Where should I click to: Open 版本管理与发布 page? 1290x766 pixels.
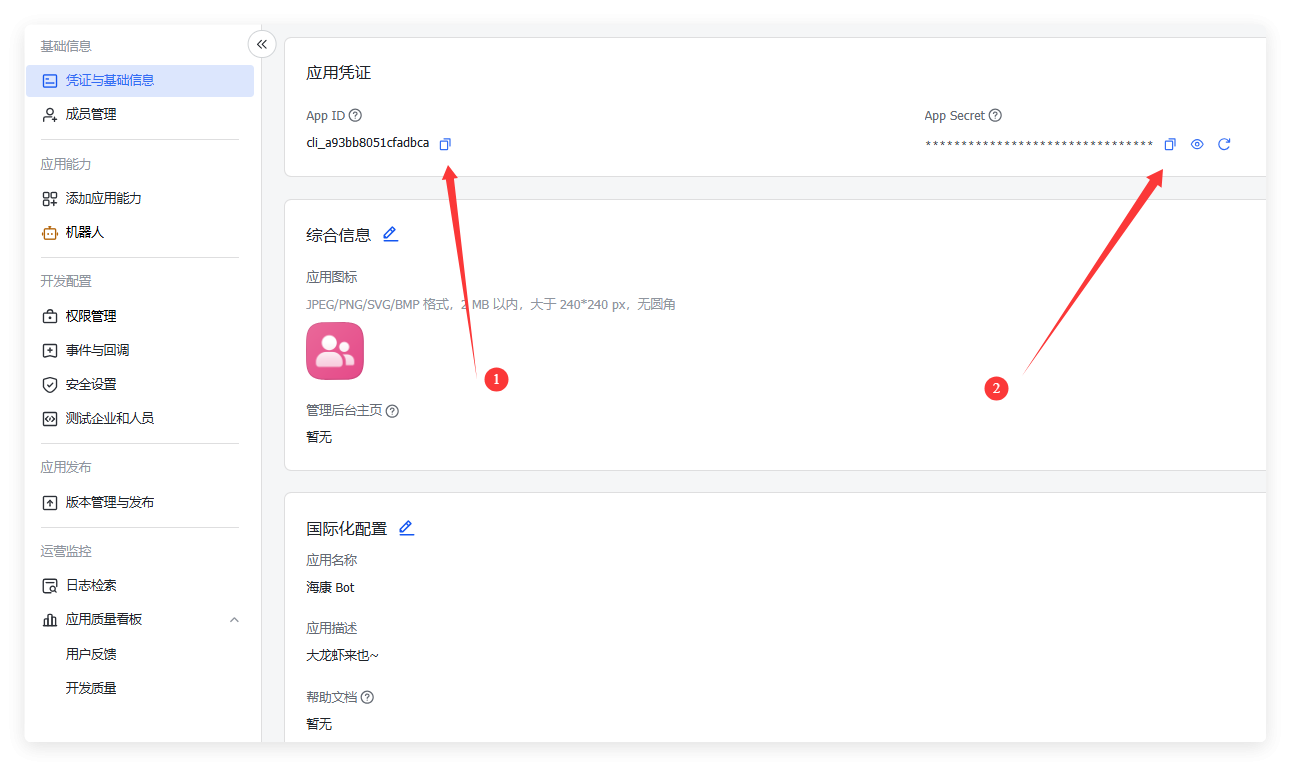(109, 503)
